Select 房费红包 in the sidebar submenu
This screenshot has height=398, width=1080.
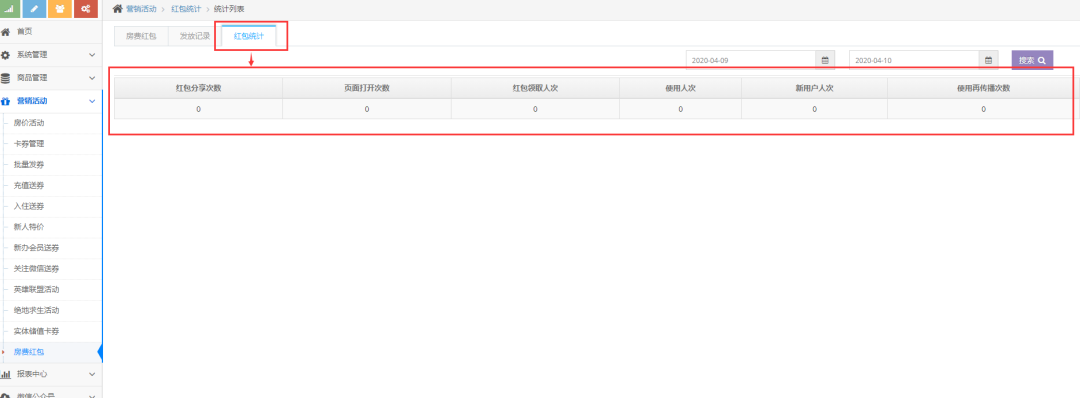click(x=29, y=352)
